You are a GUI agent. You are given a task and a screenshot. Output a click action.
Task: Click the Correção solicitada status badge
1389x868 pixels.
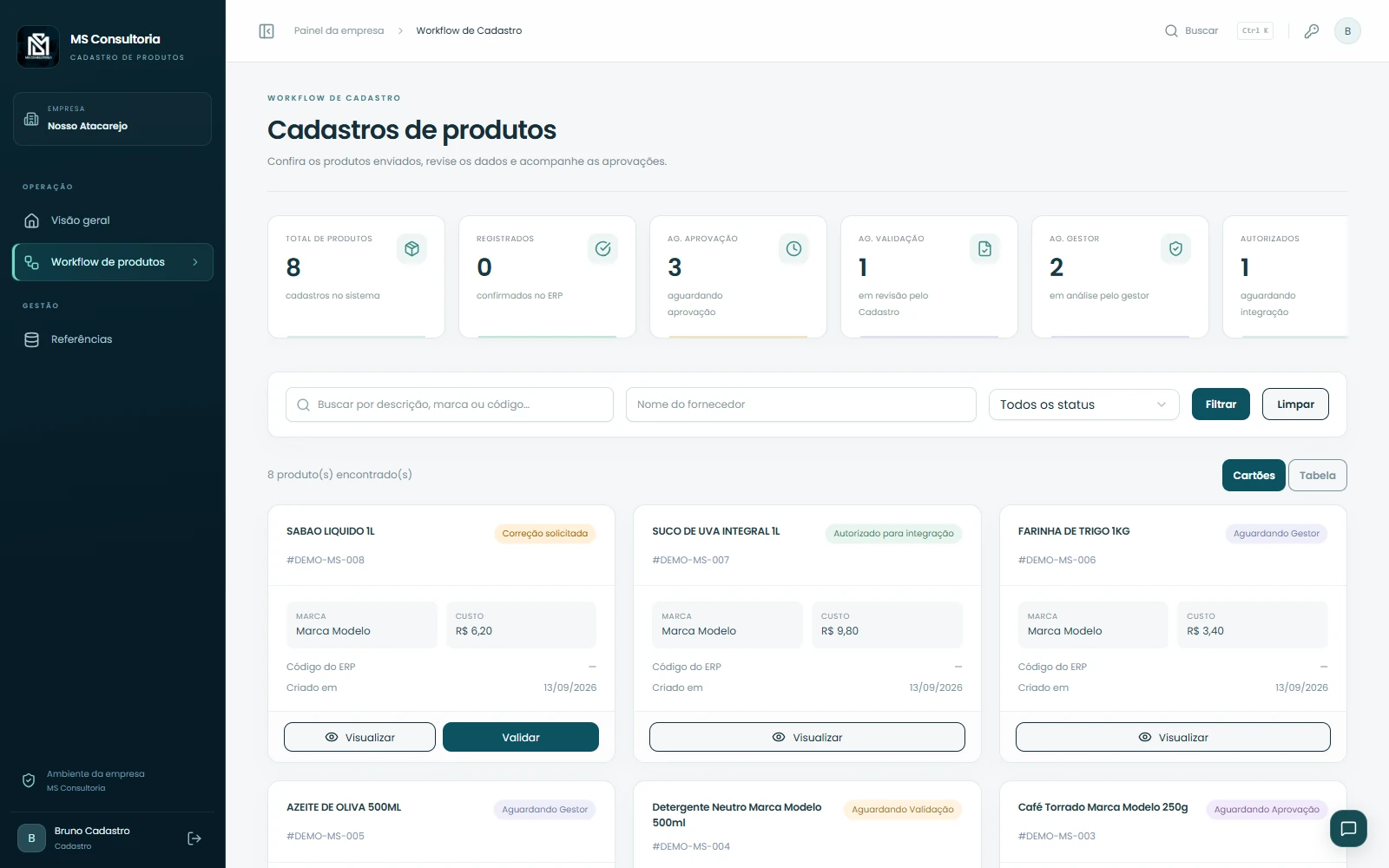[x=545, y=534]
